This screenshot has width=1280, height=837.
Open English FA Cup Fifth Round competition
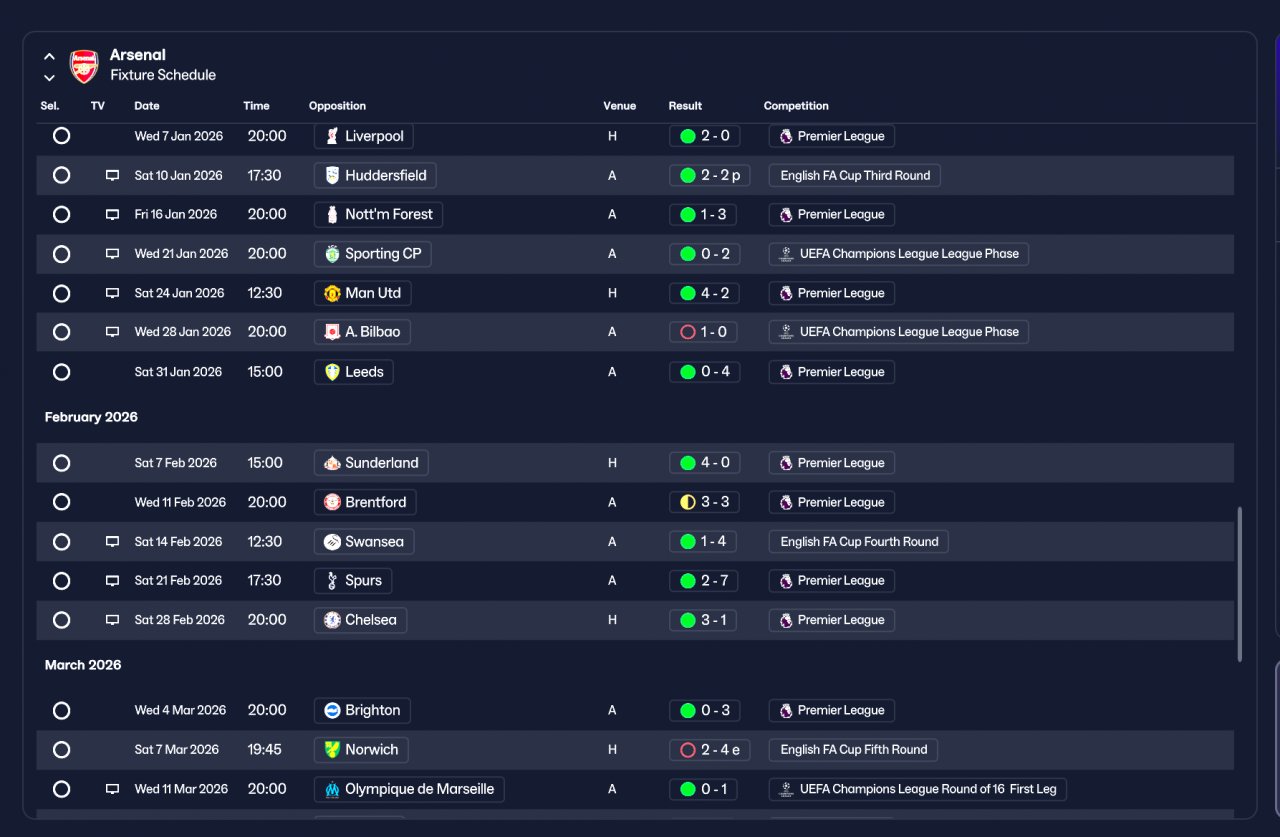pyautogui.click(x=853, y=750)
